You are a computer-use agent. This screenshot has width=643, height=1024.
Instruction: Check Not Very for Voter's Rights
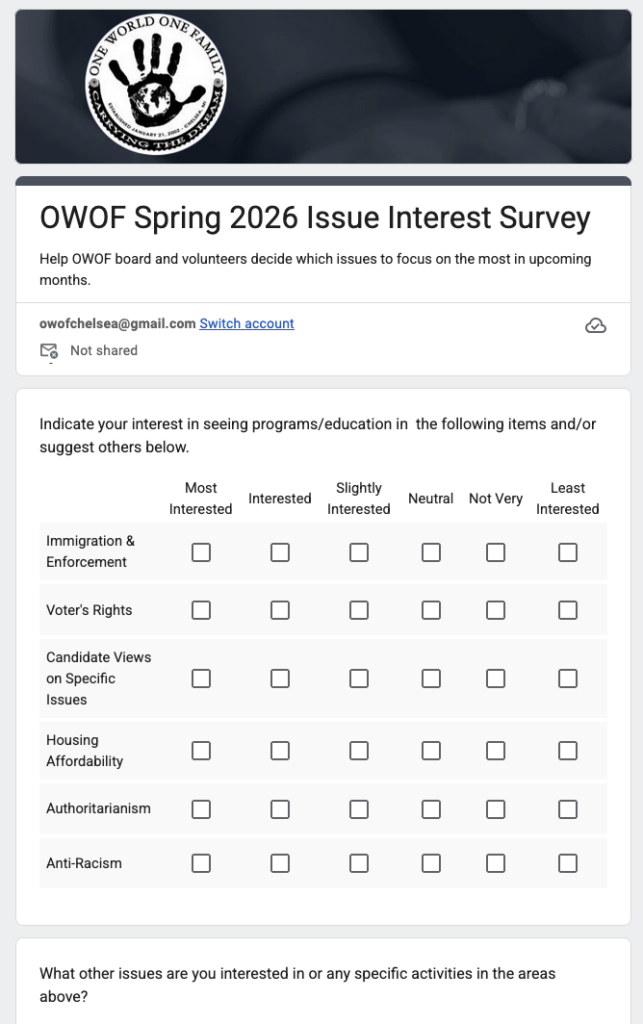[496, 610]
